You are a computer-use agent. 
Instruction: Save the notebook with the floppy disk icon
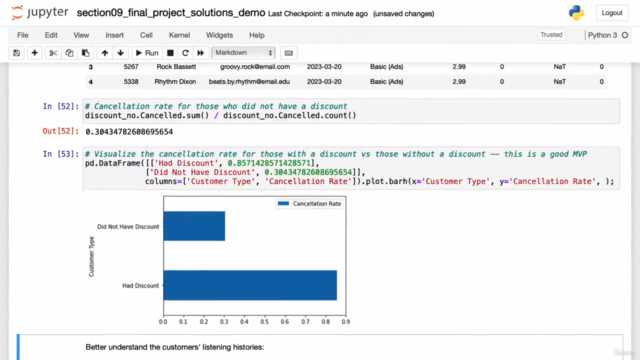16,53
